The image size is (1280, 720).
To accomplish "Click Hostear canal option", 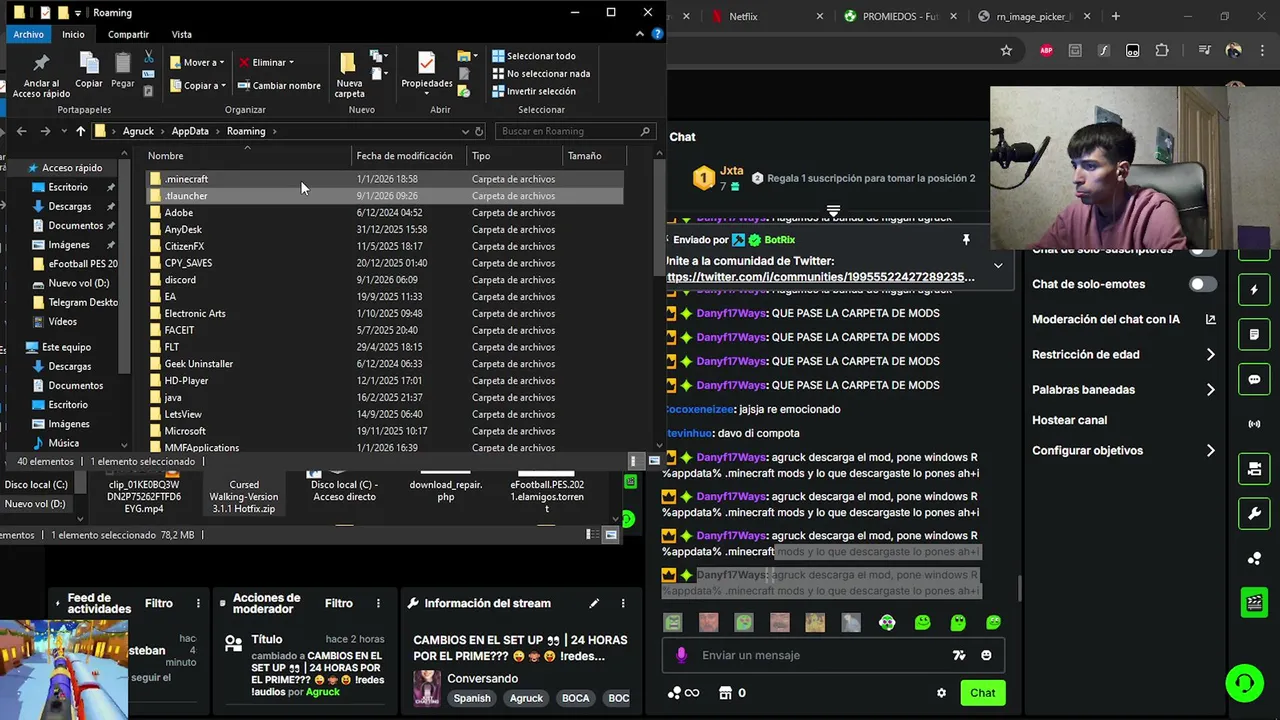I will coord(1069,420).
